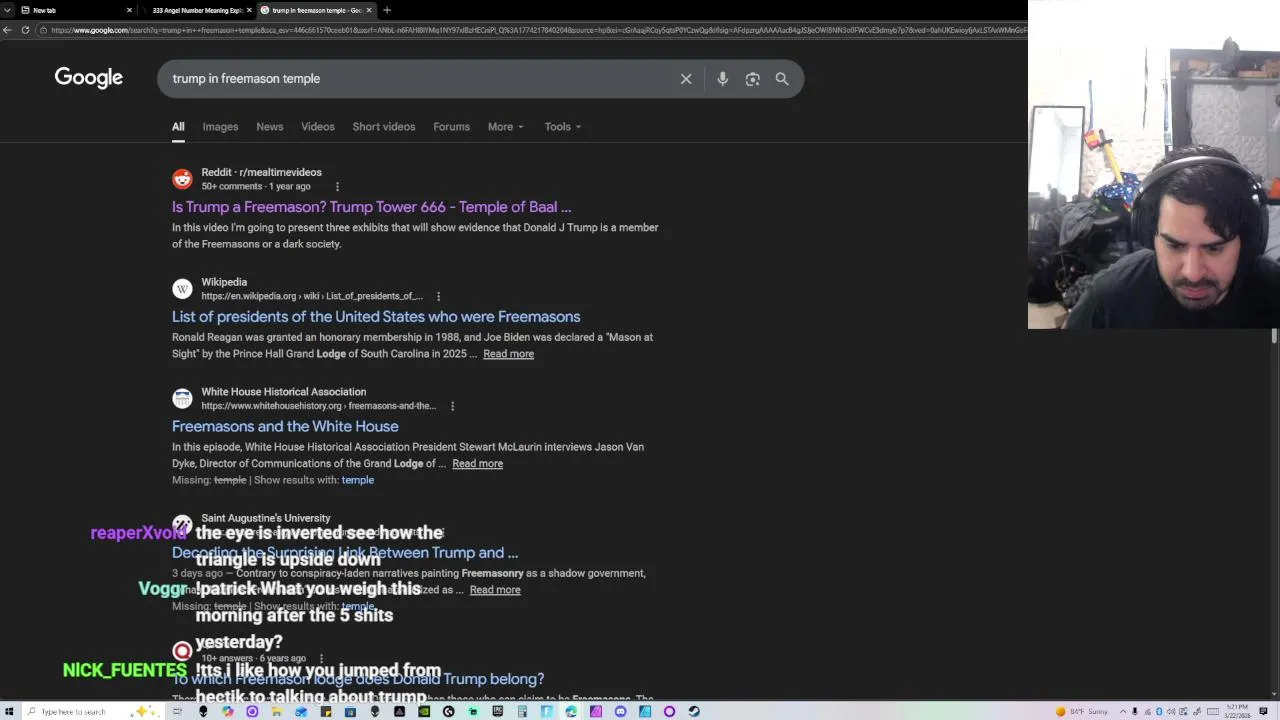
Task: Select the All results tab
Action: click(178, 127)
